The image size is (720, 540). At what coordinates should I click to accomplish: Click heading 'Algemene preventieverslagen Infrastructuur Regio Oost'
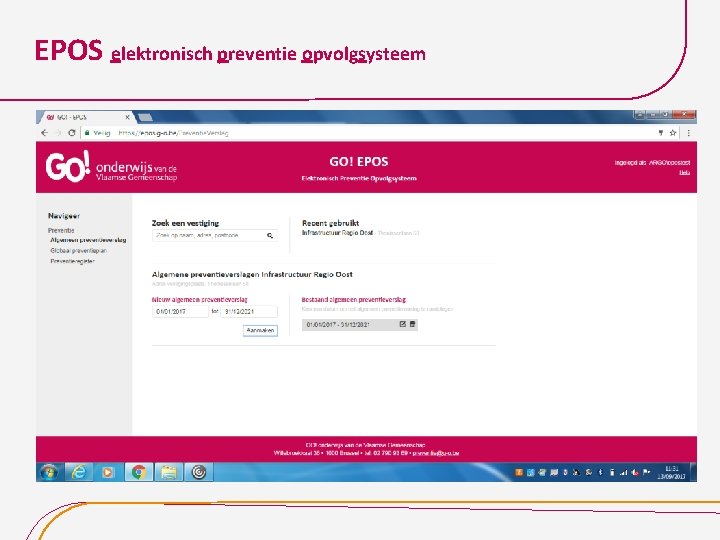click(252, 274)
